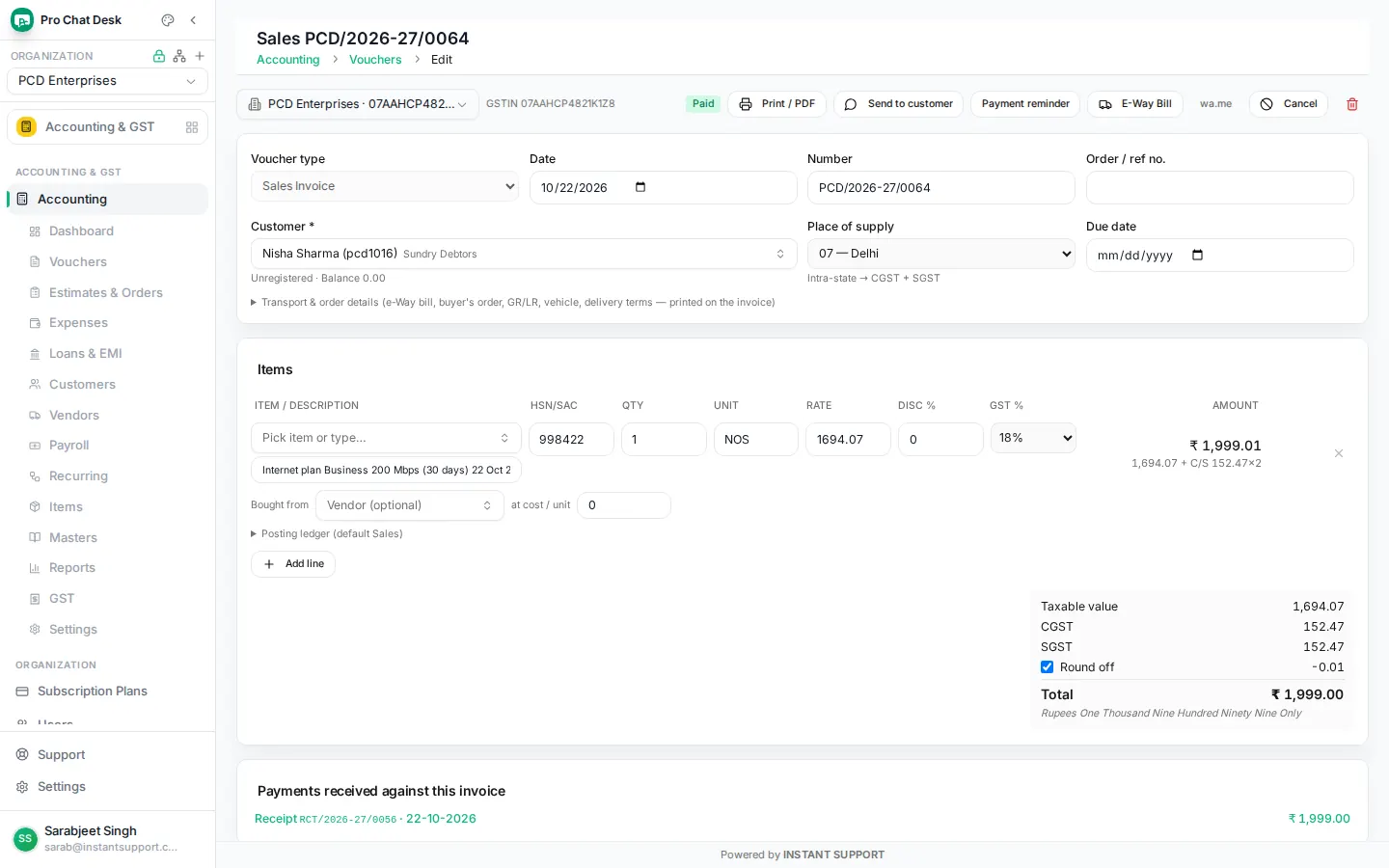Add a new organization with plus icon
Viewport: 1389px width, 868px height.
[x=200, y=56]
